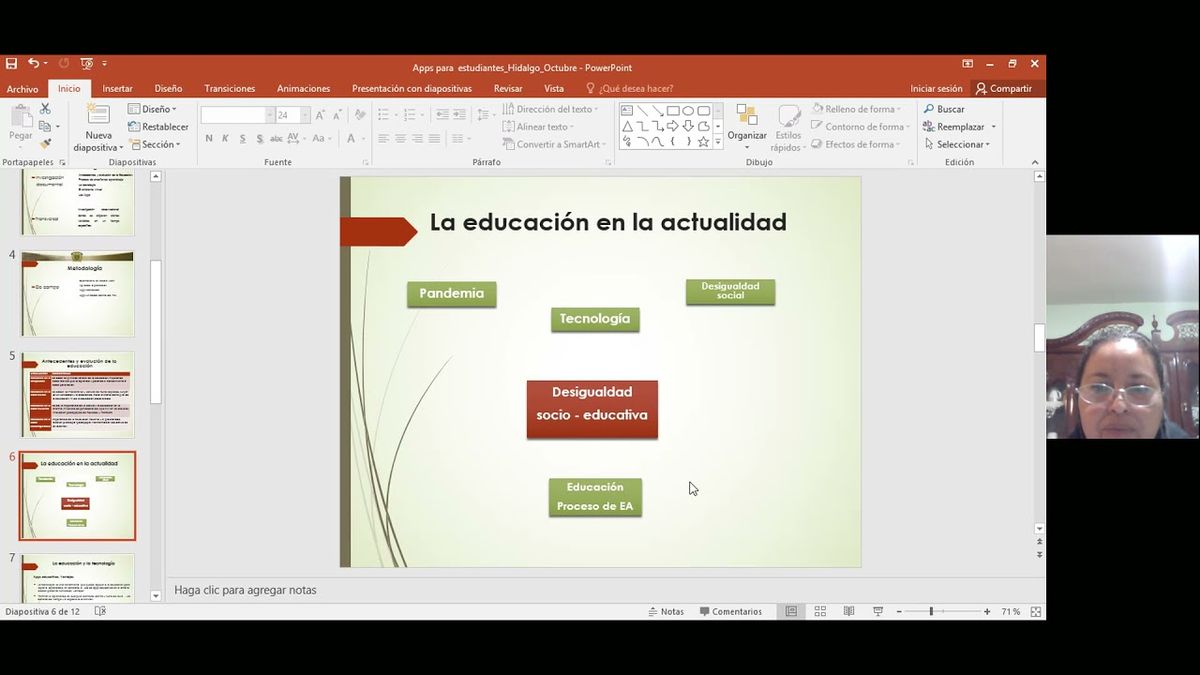Toggle Comentarios pane in status bar

(x=730, y=611)
